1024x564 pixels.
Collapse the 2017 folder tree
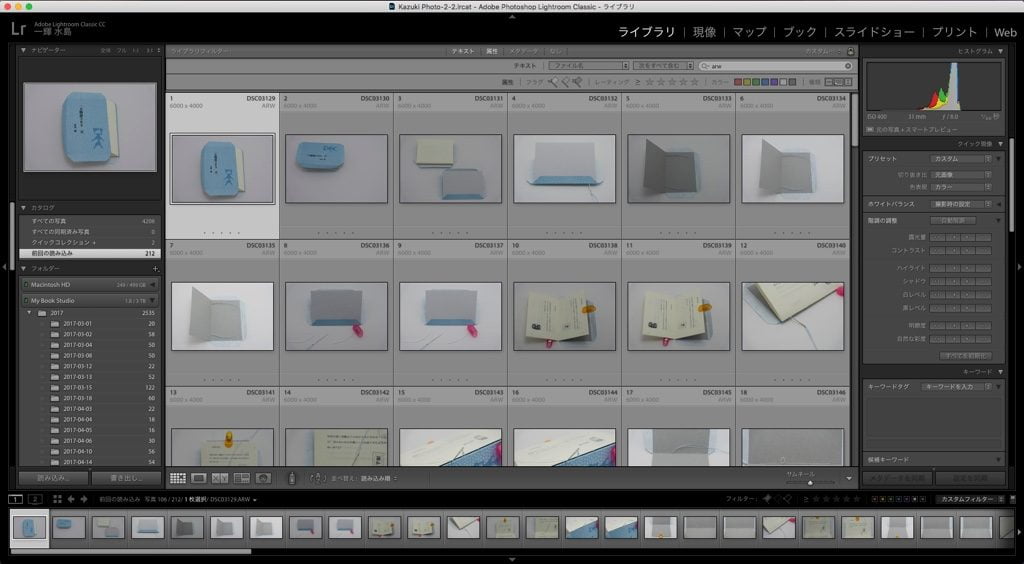pyautogui.click(x=29, y=313)
